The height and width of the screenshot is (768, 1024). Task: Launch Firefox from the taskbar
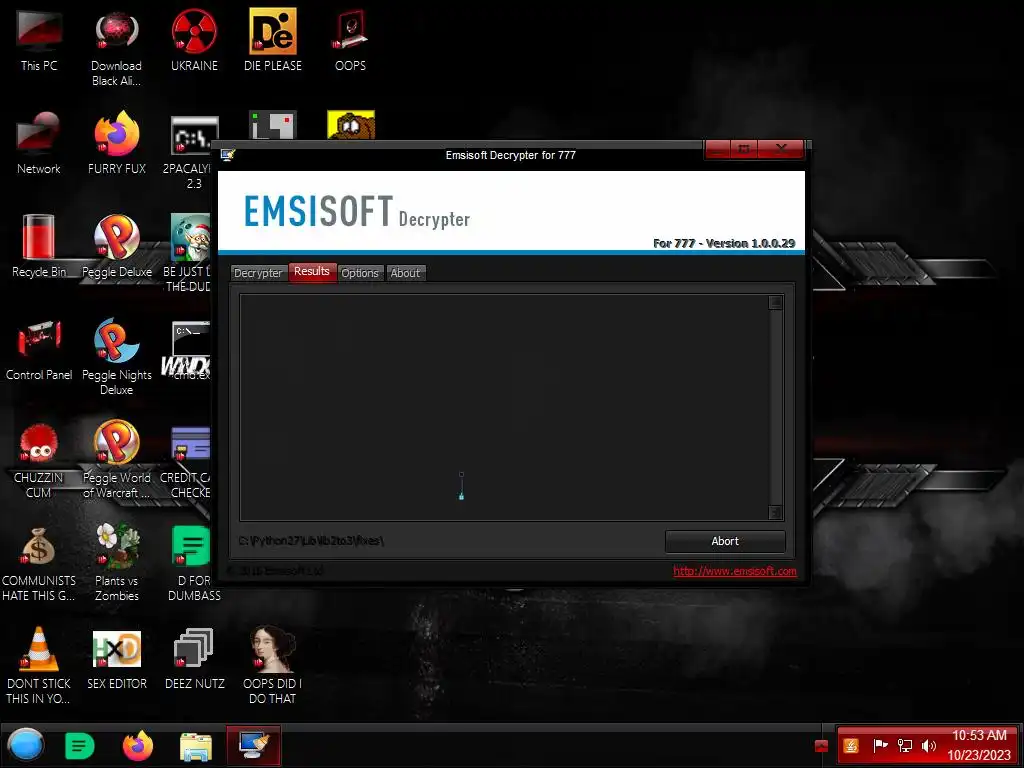tap(138, 746)
